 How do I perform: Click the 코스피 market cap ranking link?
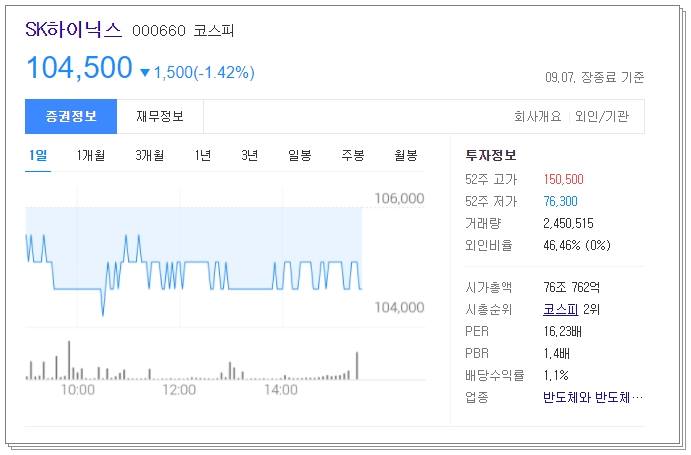click(x=561, y=310)
